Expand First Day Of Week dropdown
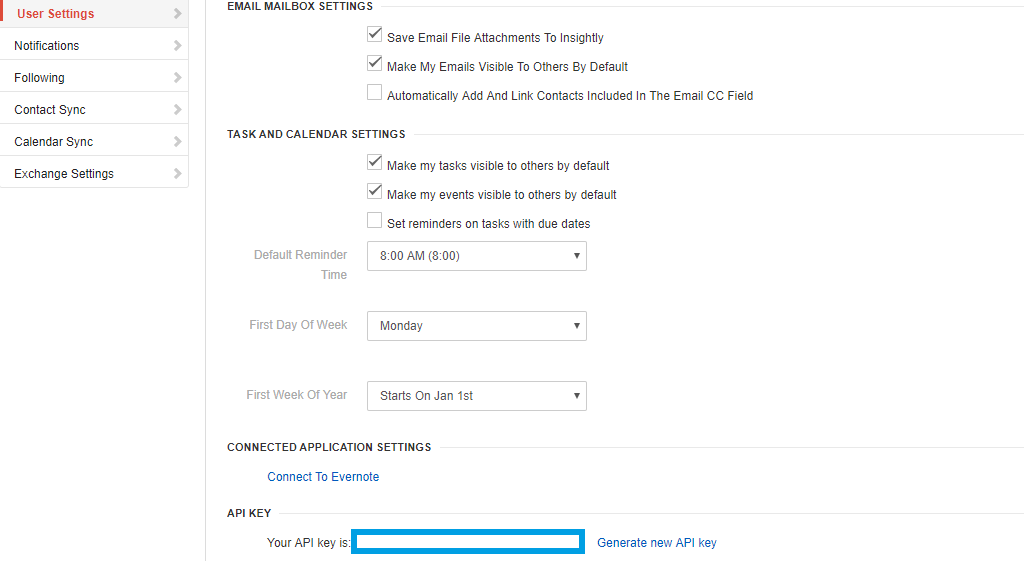The height and width of the screenshot is (561, 1024). point(476,326)
